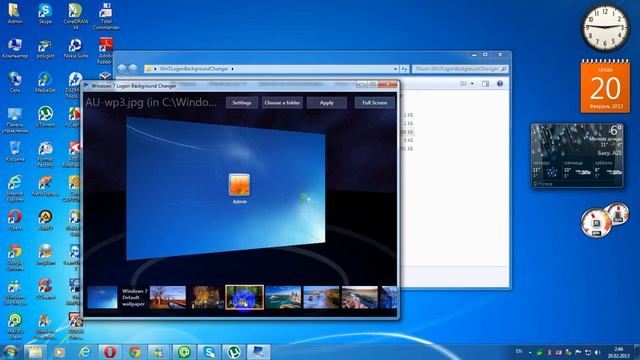Open the Explorer address bar history dropdown
This screenshot has height=360, width=640.
[395, 69]
